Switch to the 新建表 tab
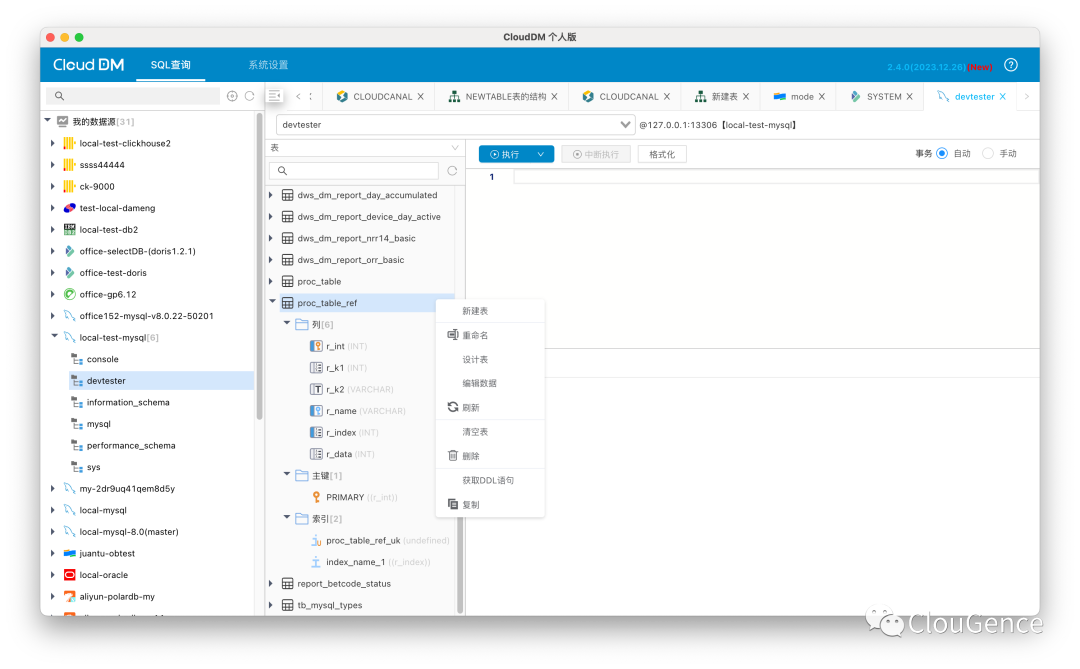1080x669 pixels. 725,96
